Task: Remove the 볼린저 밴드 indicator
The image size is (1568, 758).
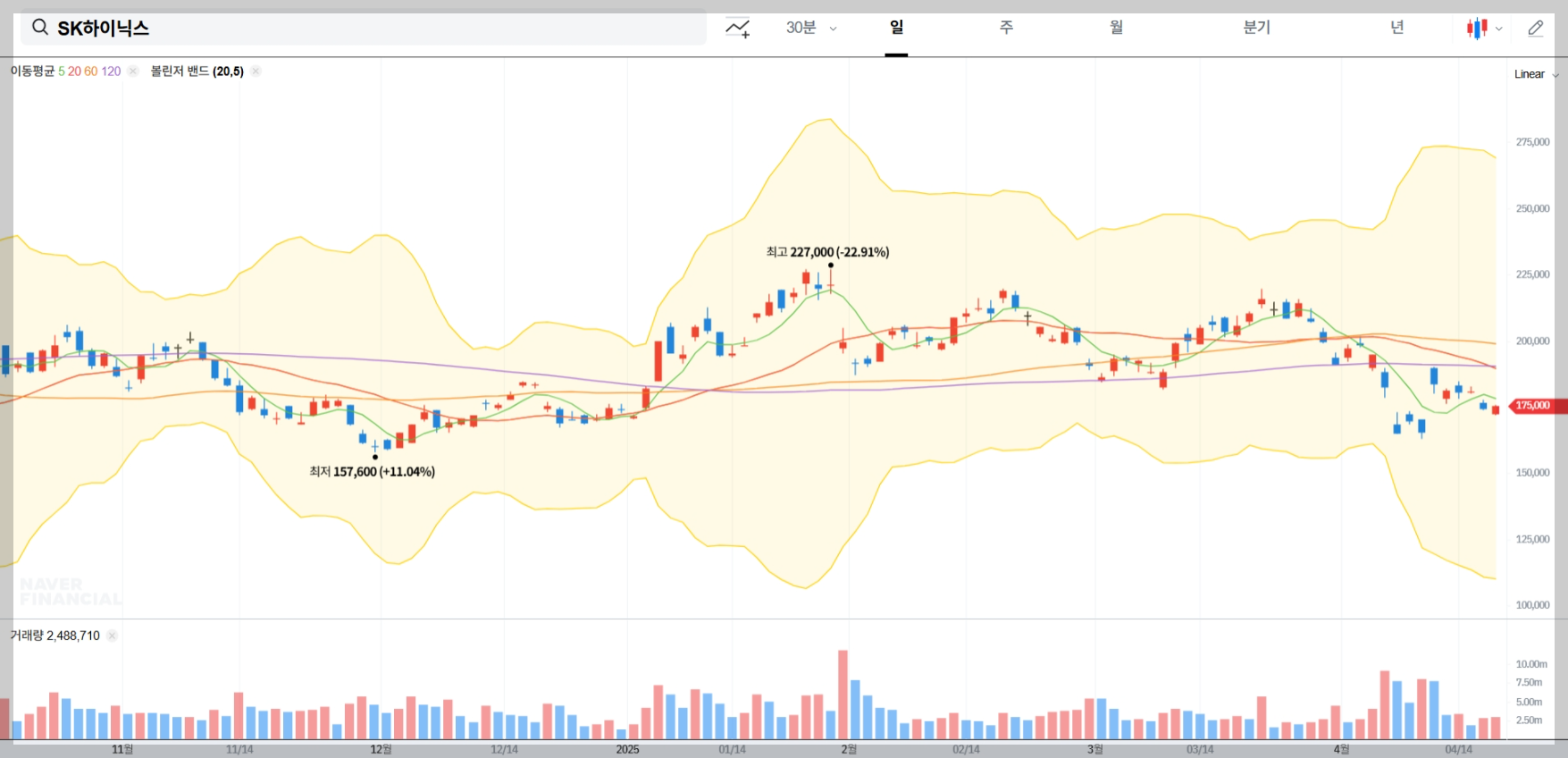Action: click(256, 72)
